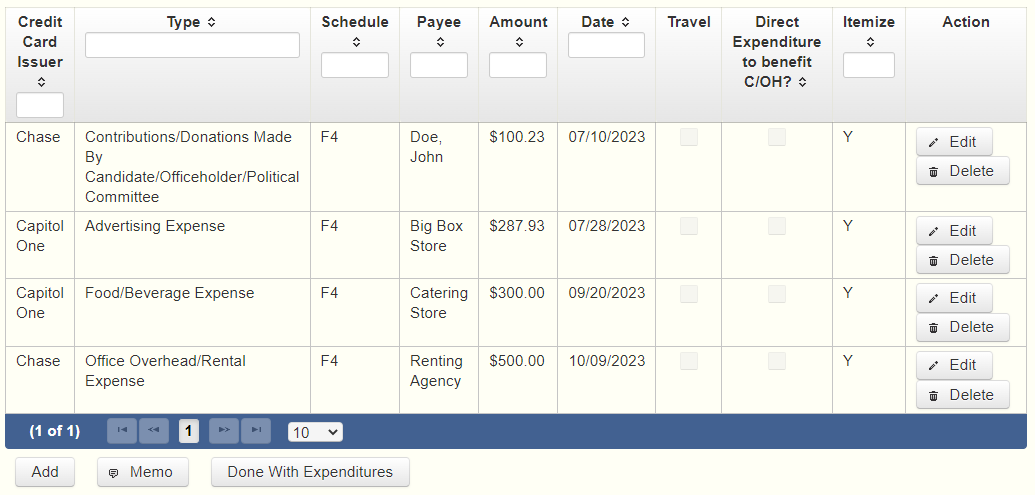
Task: Toggle Direct Expenditure checkbox for Big Box Store
Action: pos(777,227)
